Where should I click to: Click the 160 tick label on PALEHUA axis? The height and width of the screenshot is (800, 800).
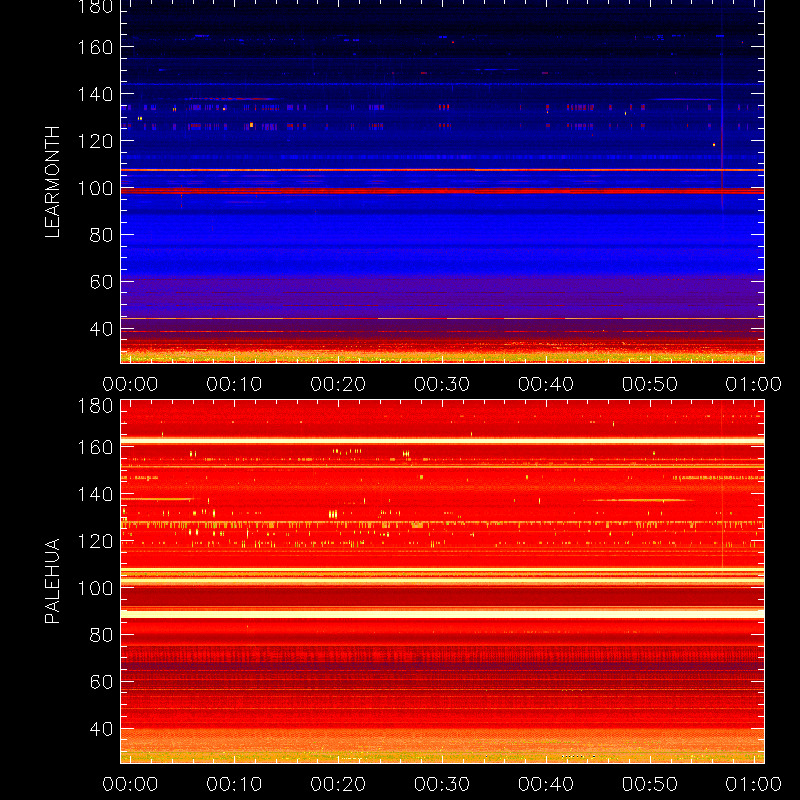point(95,447)
